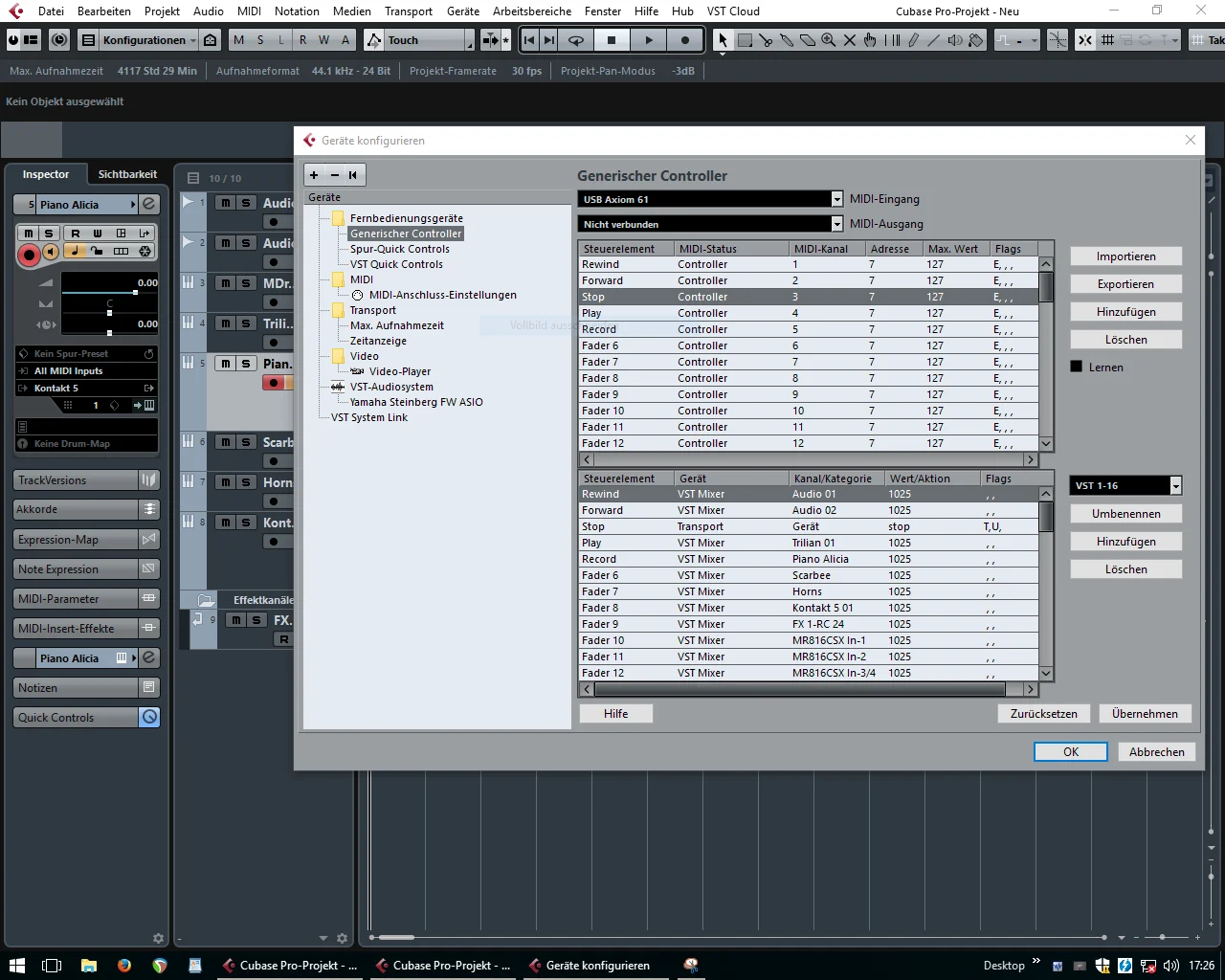Toggle Read automation R in Inspector
This screenshot has width=1225, height=980.
(x=76, y=234)
